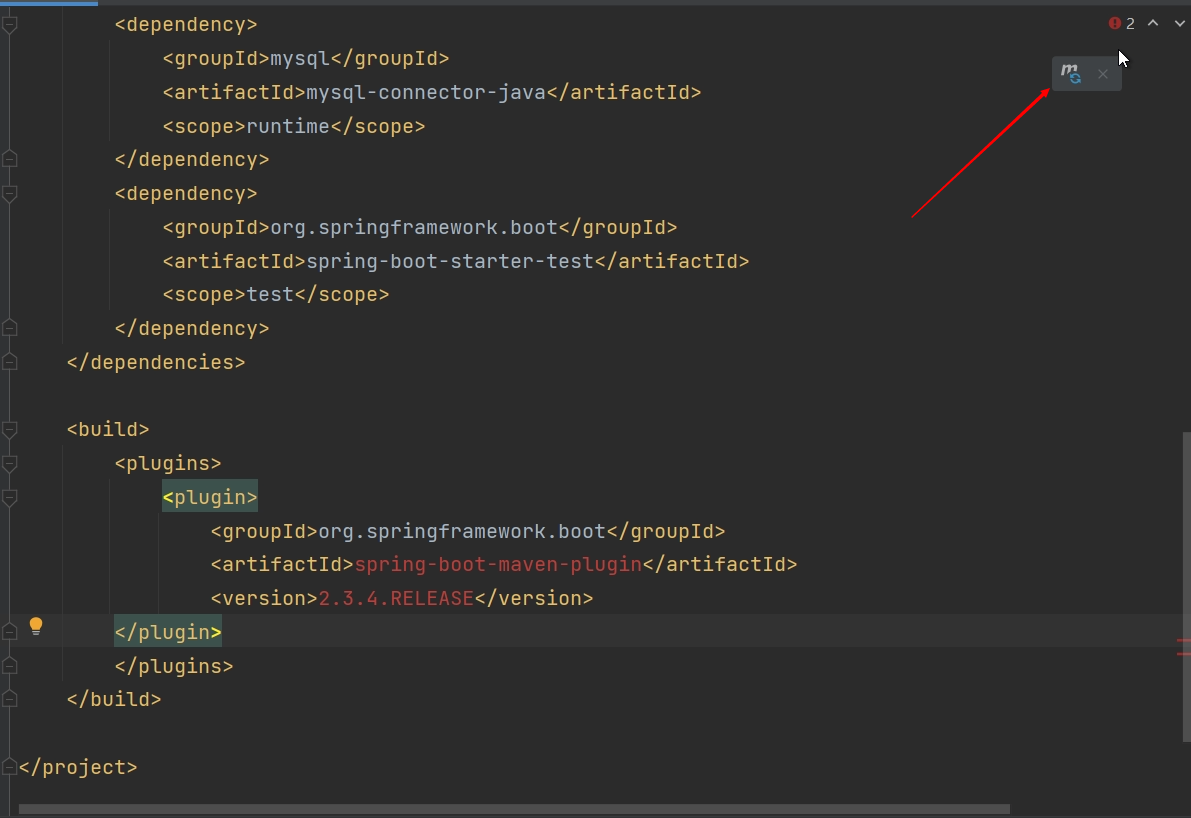Click the runtime scope value
Viewport: 1191px width, 818px height.
click(288, 126)
